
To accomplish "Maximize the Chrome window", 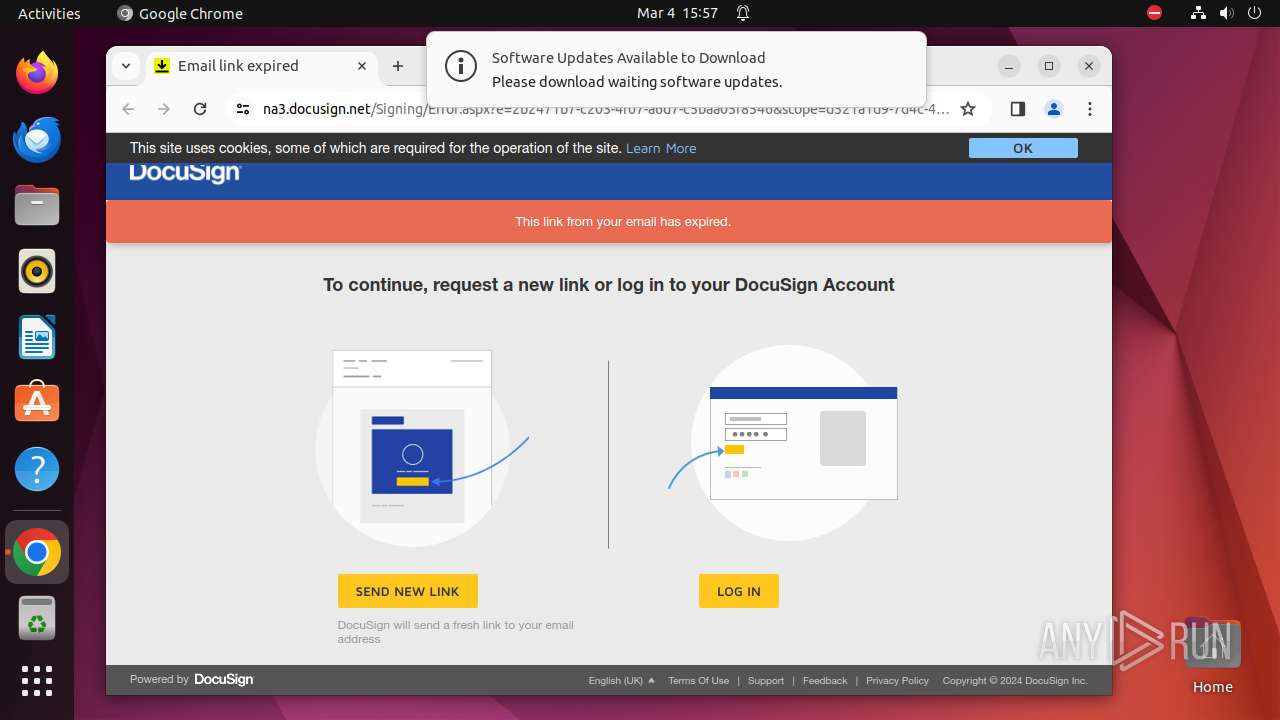I will [1049, 66].
